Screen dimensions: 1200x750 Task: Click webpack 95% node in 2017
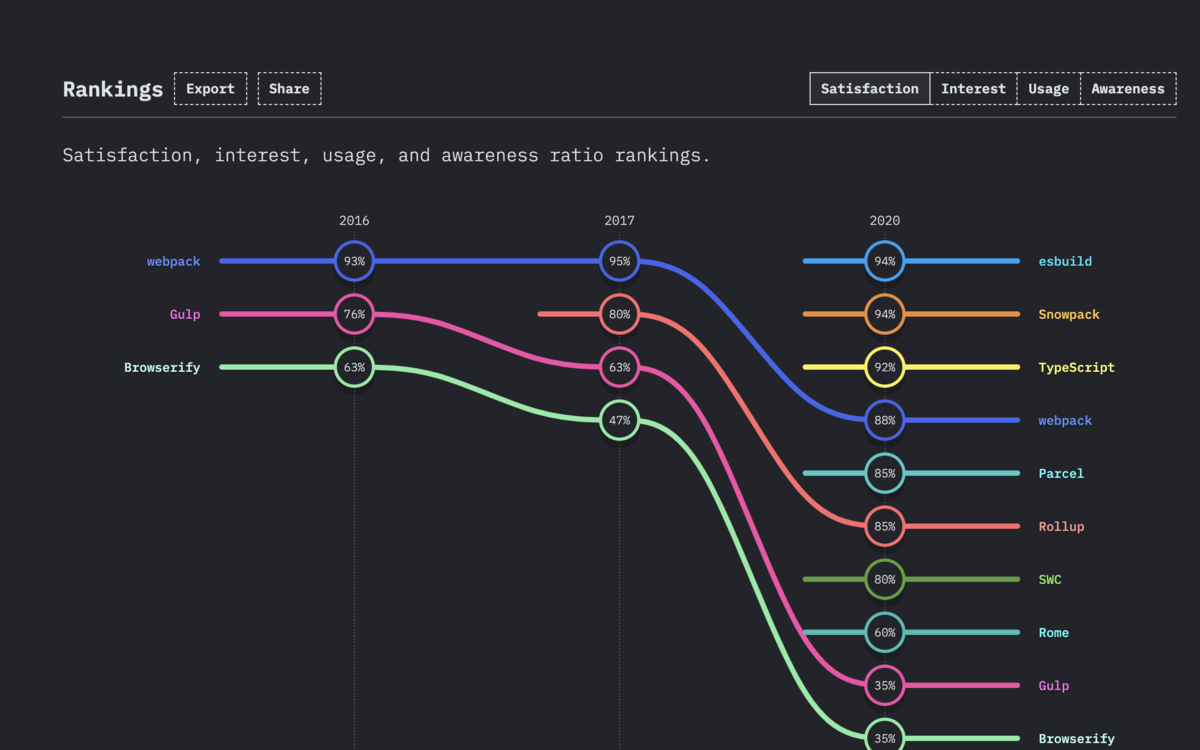(x=619, y=261)
